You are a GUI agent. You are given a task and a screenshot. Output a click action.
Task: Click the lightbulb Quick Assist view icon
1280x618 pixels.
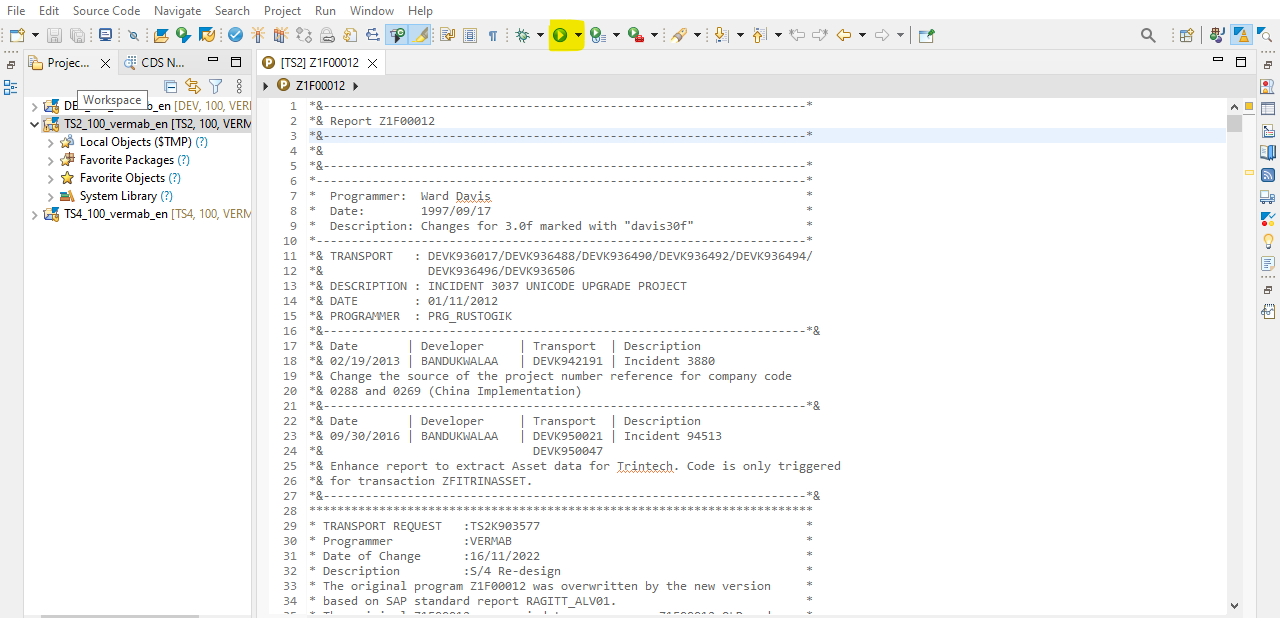[1268, 241]
